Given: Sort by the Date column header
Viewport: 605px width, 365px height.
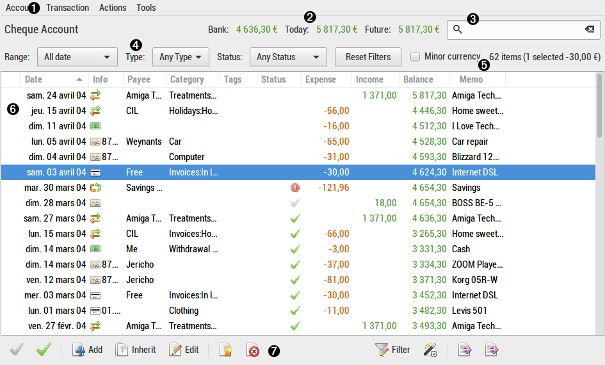Looking at the screenshot, I should 54,79.
